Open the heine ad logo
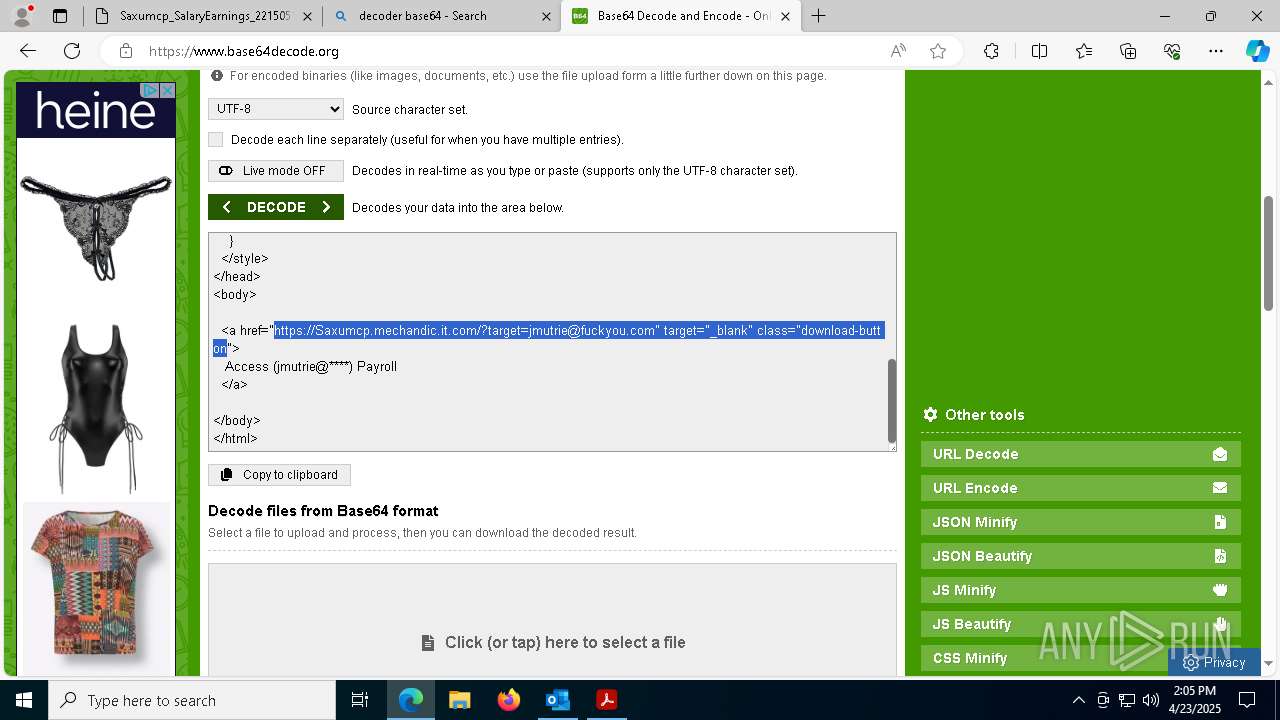This screenshot has width=1280, height=720. [96, 110]
